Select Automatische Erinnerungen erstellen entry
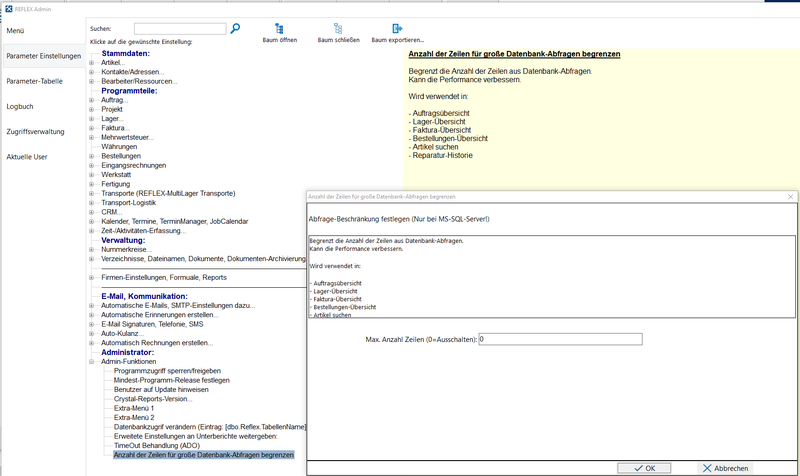The width and height of the screenshot is (800, 476). (160, 315)
